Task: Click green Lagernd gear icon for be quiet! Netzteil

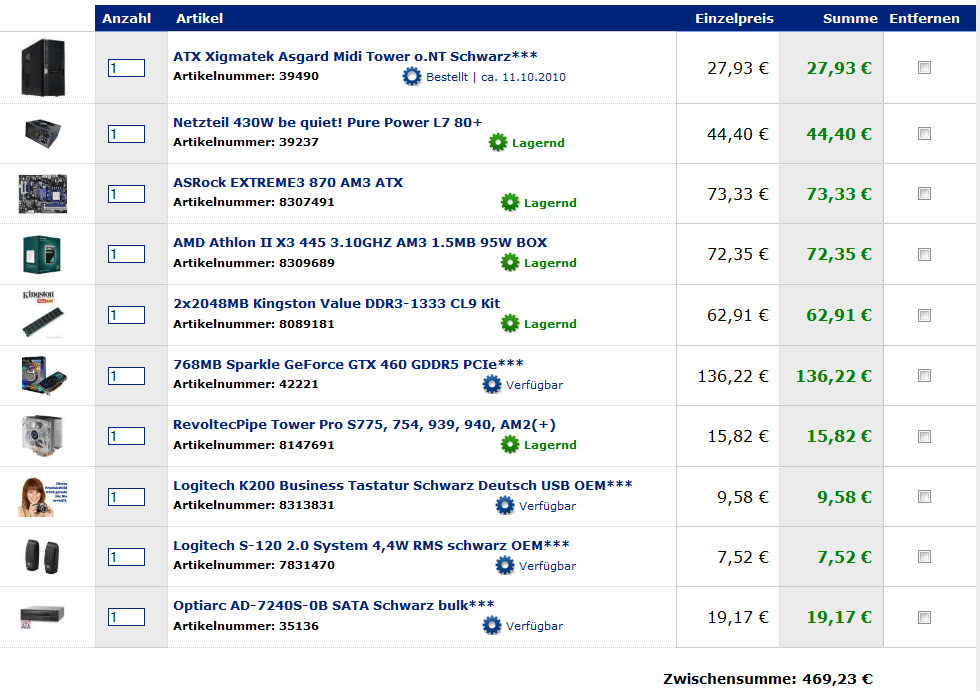Action: [498, 143]
